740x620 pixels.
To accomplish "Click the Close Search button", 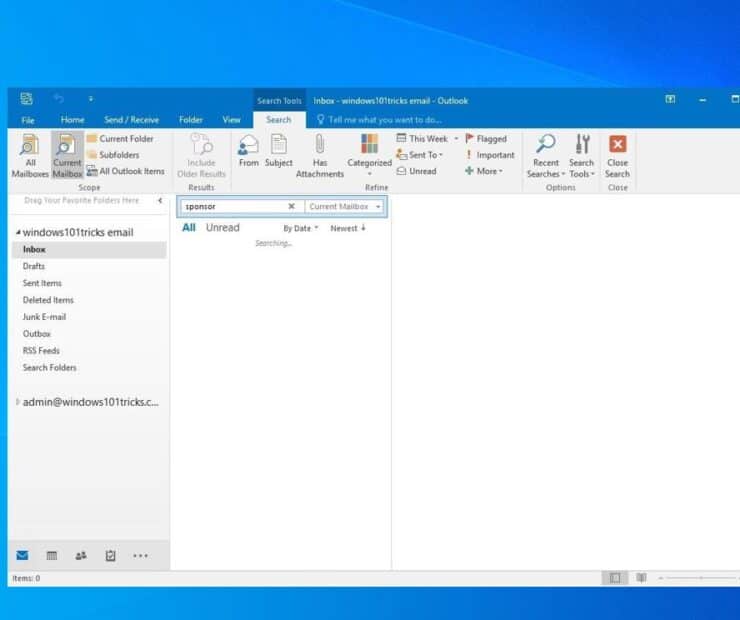I will point(617,155).
